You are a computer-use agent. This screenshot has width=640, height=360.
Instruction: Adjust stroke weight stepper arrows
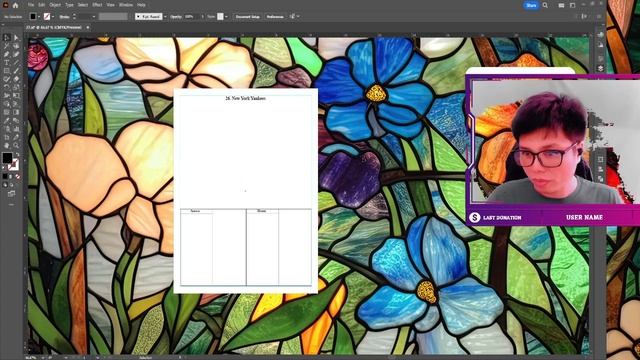(74, 17)
